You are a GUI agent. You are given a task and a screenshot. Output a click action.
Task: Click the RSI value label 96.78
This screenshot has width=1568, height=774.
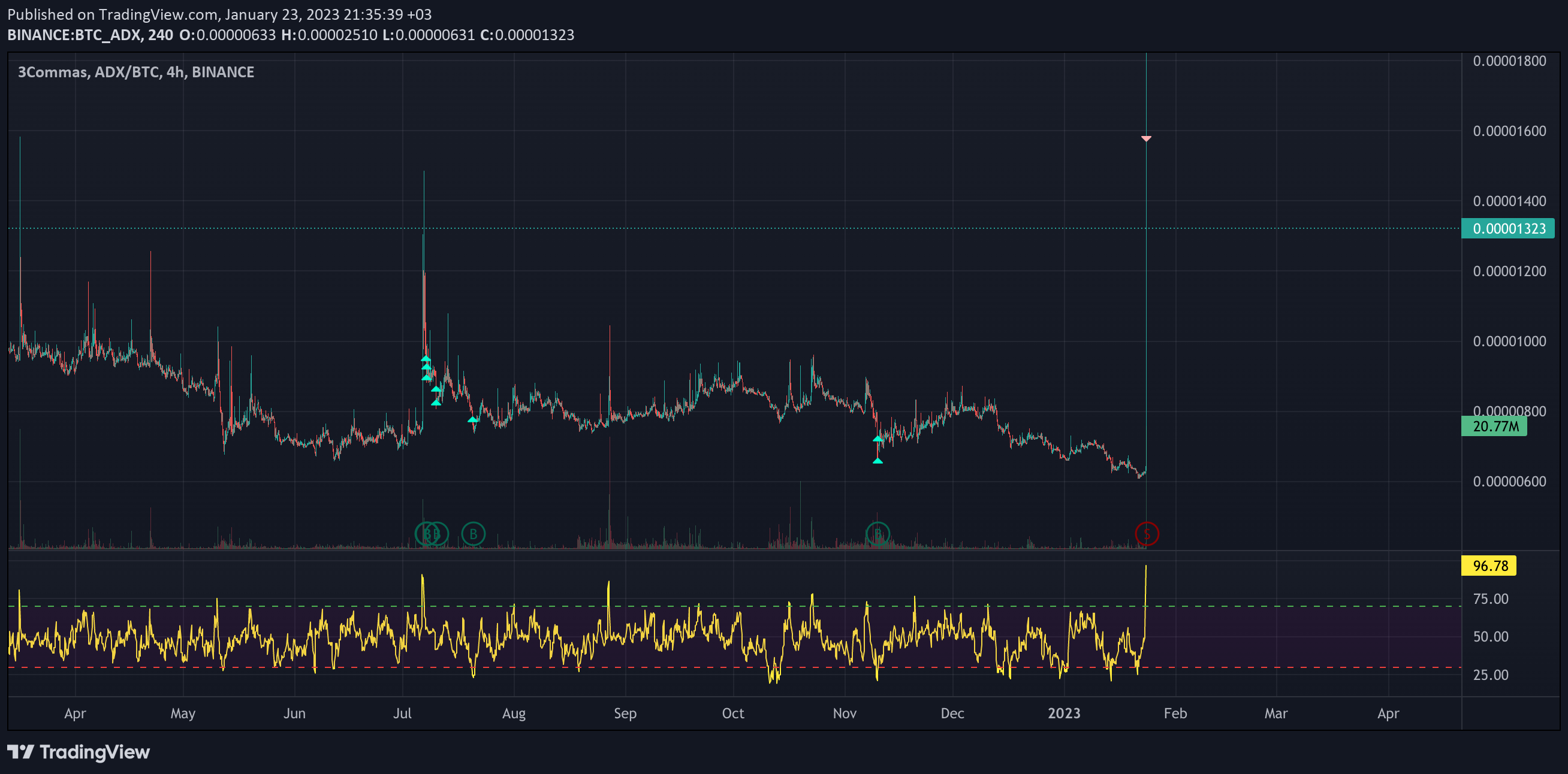click(1489, 566)
